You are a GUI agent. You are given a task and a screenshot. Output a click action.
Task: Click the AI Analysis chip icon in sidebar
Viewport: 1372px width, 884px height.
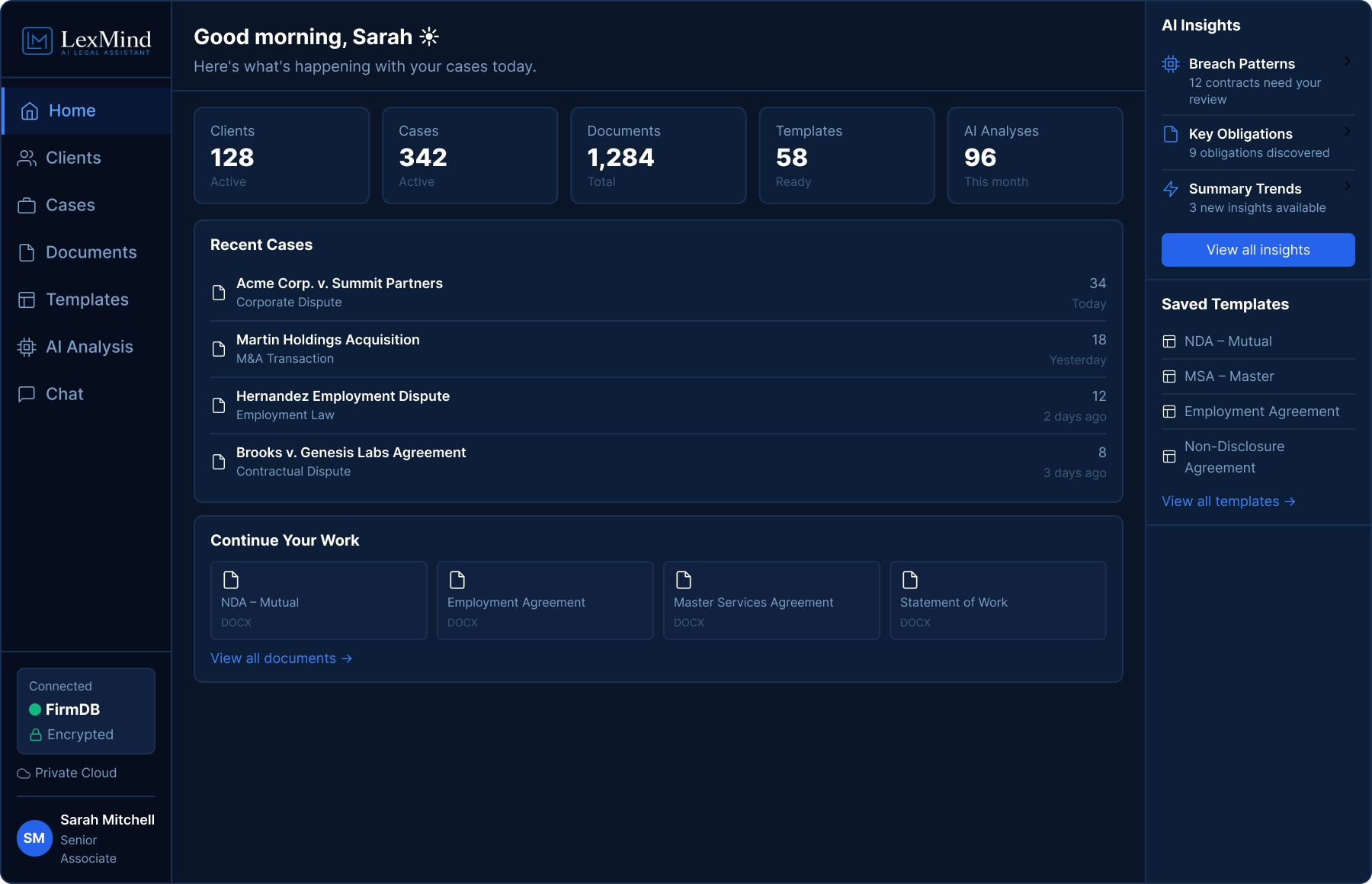coord(27,347)
